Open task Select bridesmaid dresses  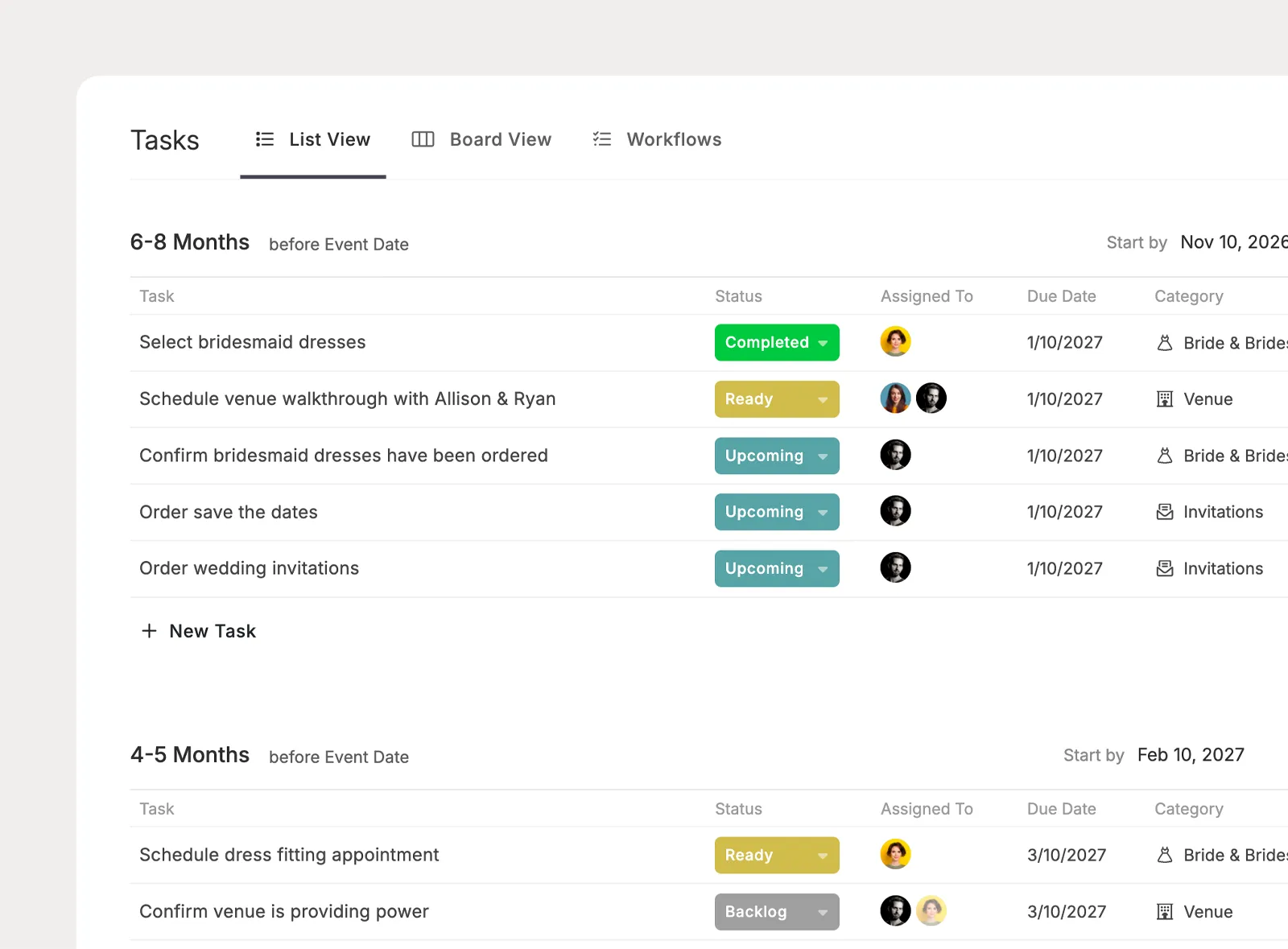point(252,342)
